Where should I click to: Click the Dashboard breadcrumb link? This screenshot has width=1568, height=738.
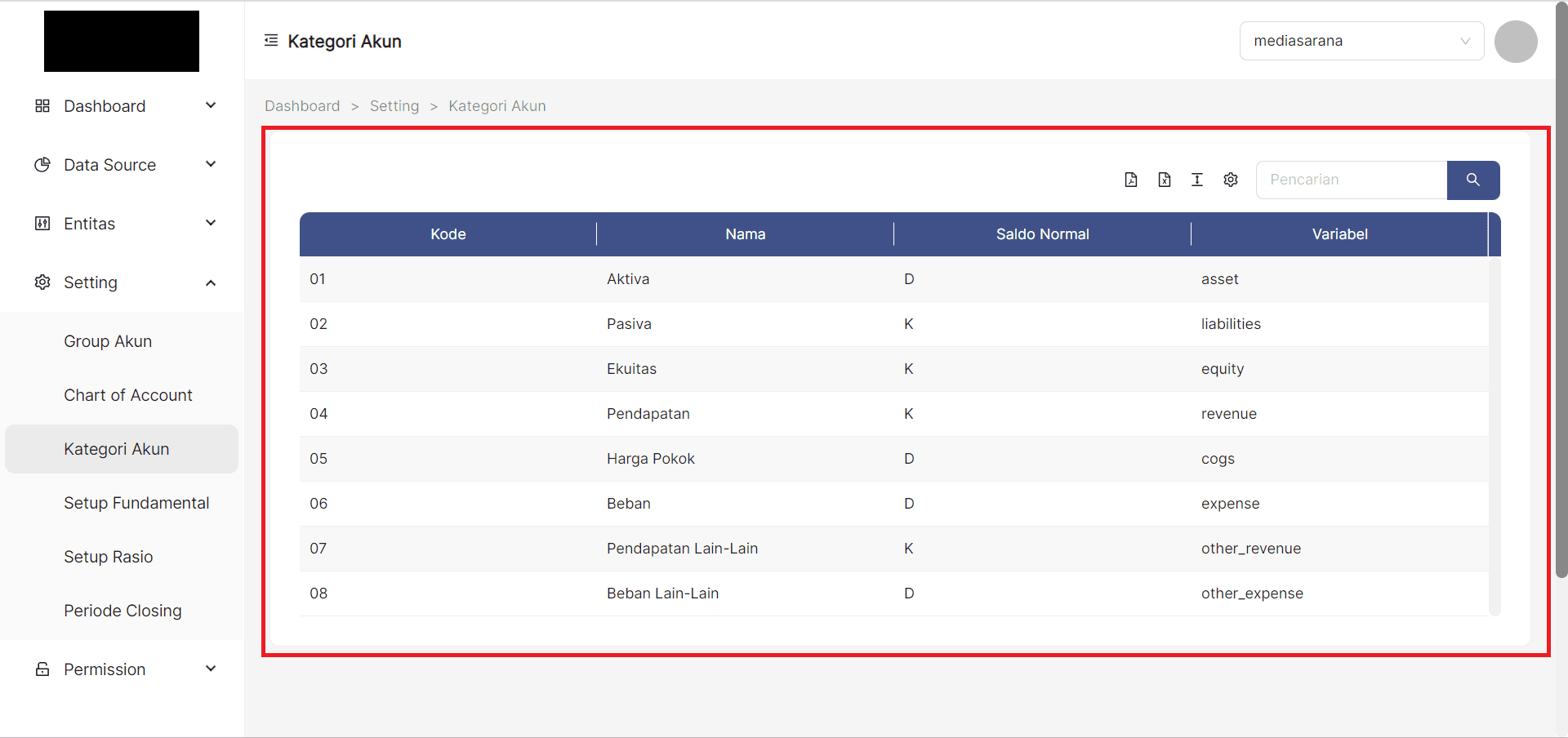coord(302,106)
